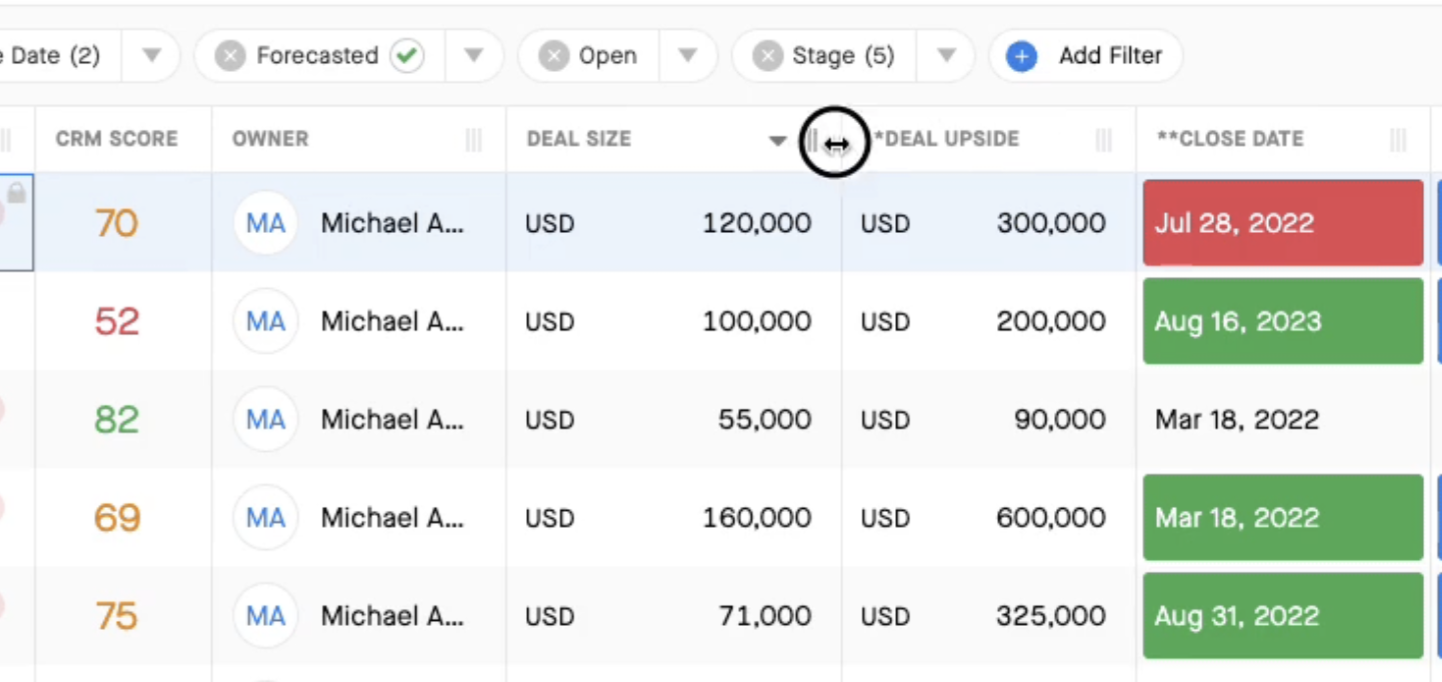This screenshot has width=1442, height=682.
Task: Expand the Date (2) filter dropdown arrow
Action: (151, 56)
